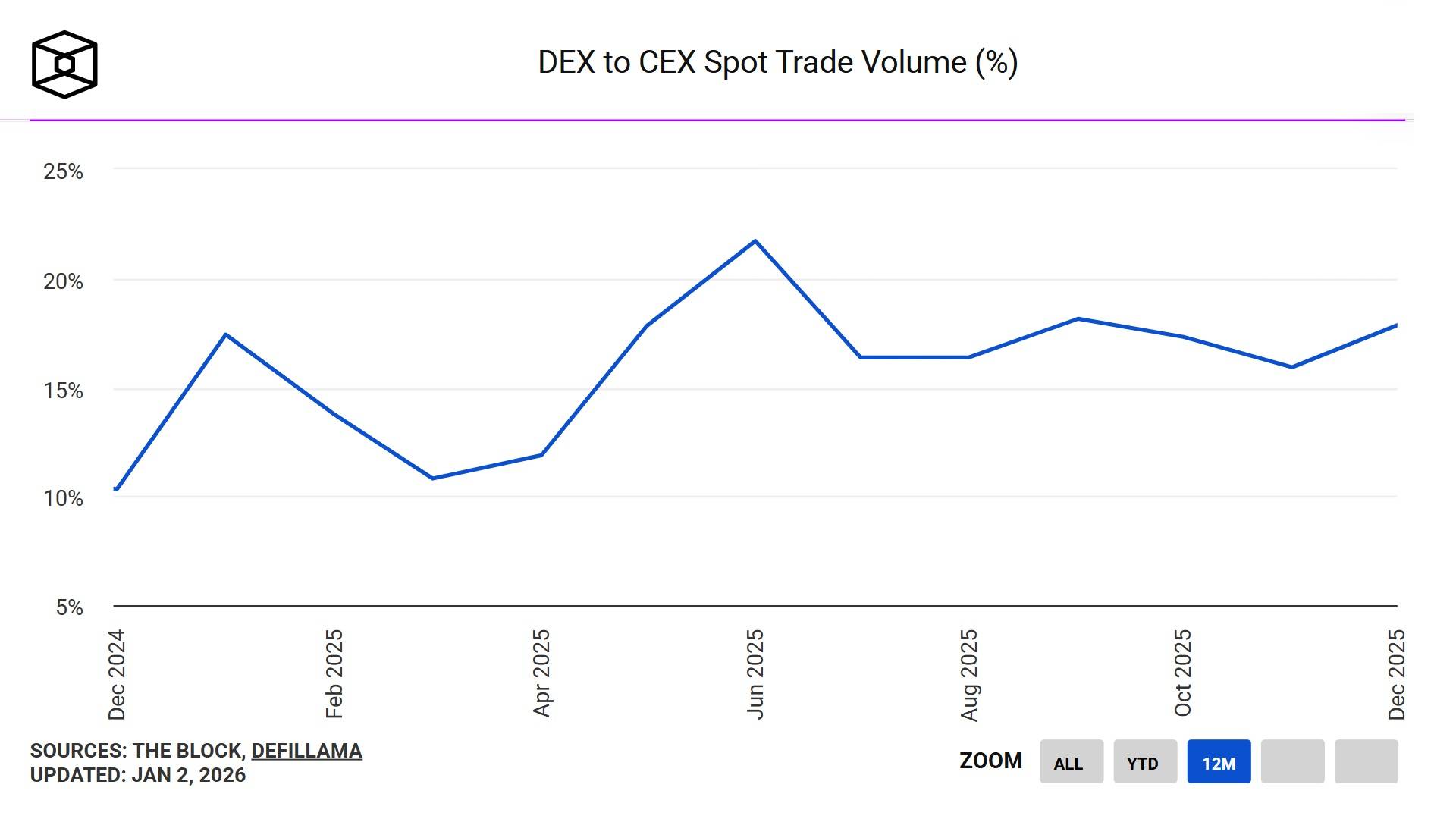Open the DEFILLAMA source link
Image resolution: width=1456 pixels, height=819 pixels.
[306, 751]
